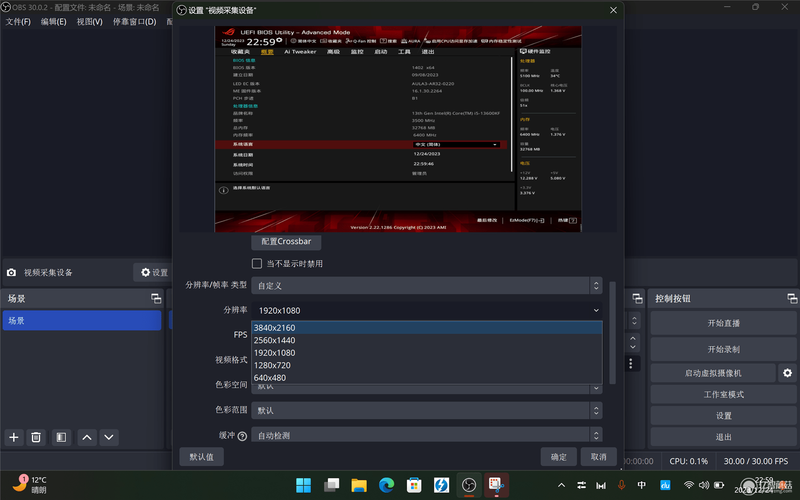Viewport: 800px width, 500px height.
Task: Adjust the transition selector up-down arrows
Action: coord(634,320)
